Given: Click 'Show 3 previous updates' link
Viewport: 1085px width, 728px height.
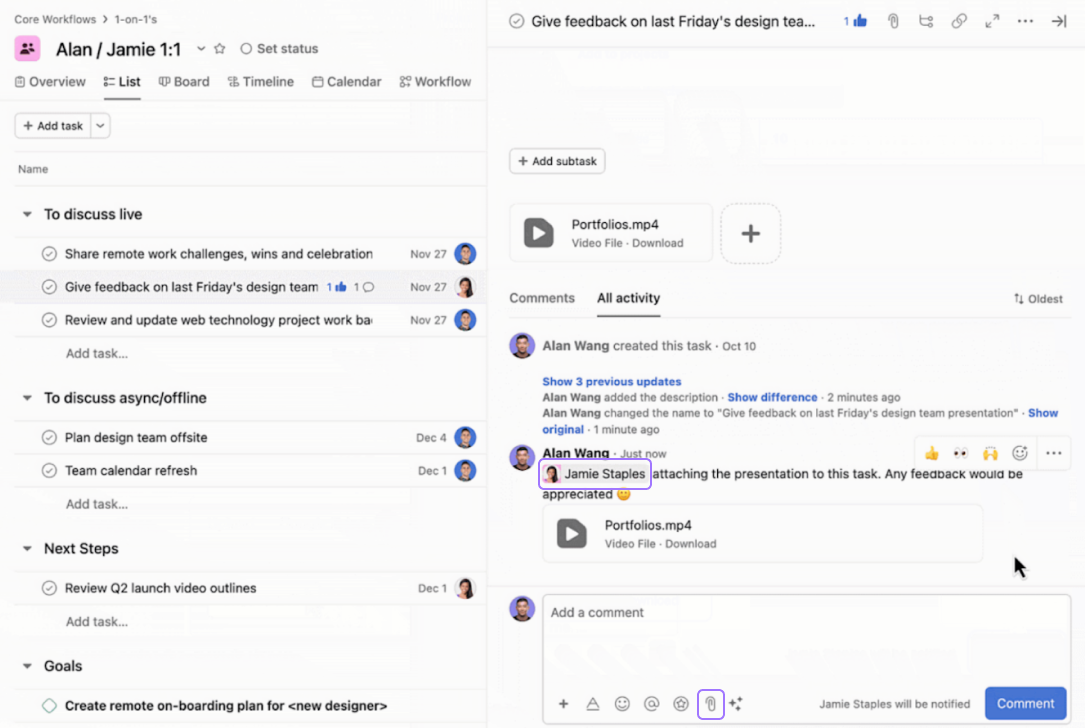Looking at the screenshot, I should [x=611, y=381].
